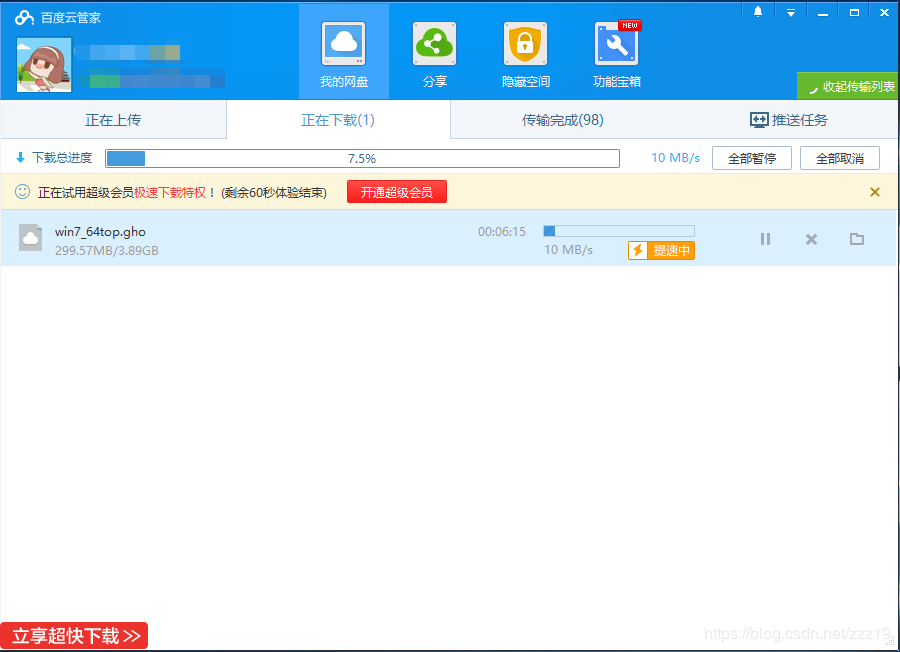900x652 pixels.
Task: Click the win7_64top.gho progress bar
Action: tap(619, 231)
